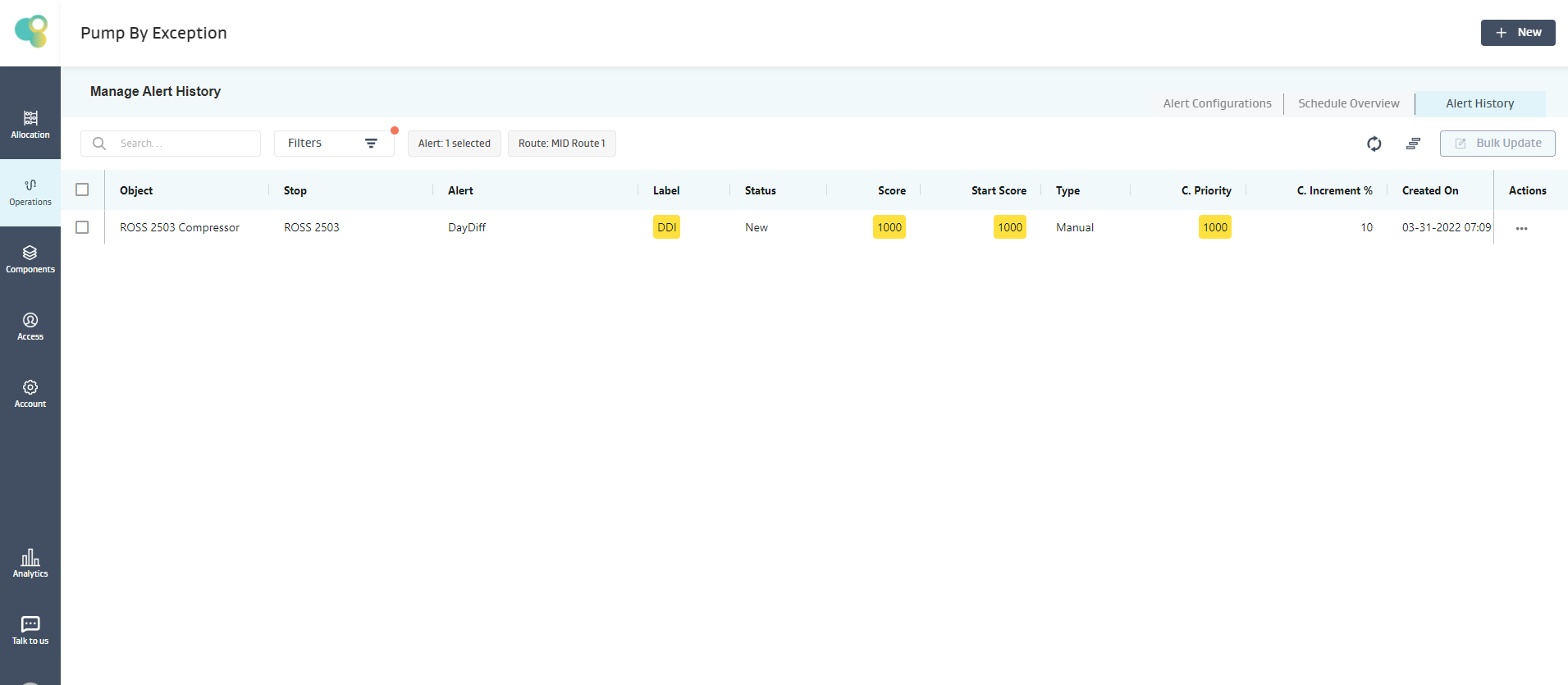Go to Components in the sidebar

point(30,259)
